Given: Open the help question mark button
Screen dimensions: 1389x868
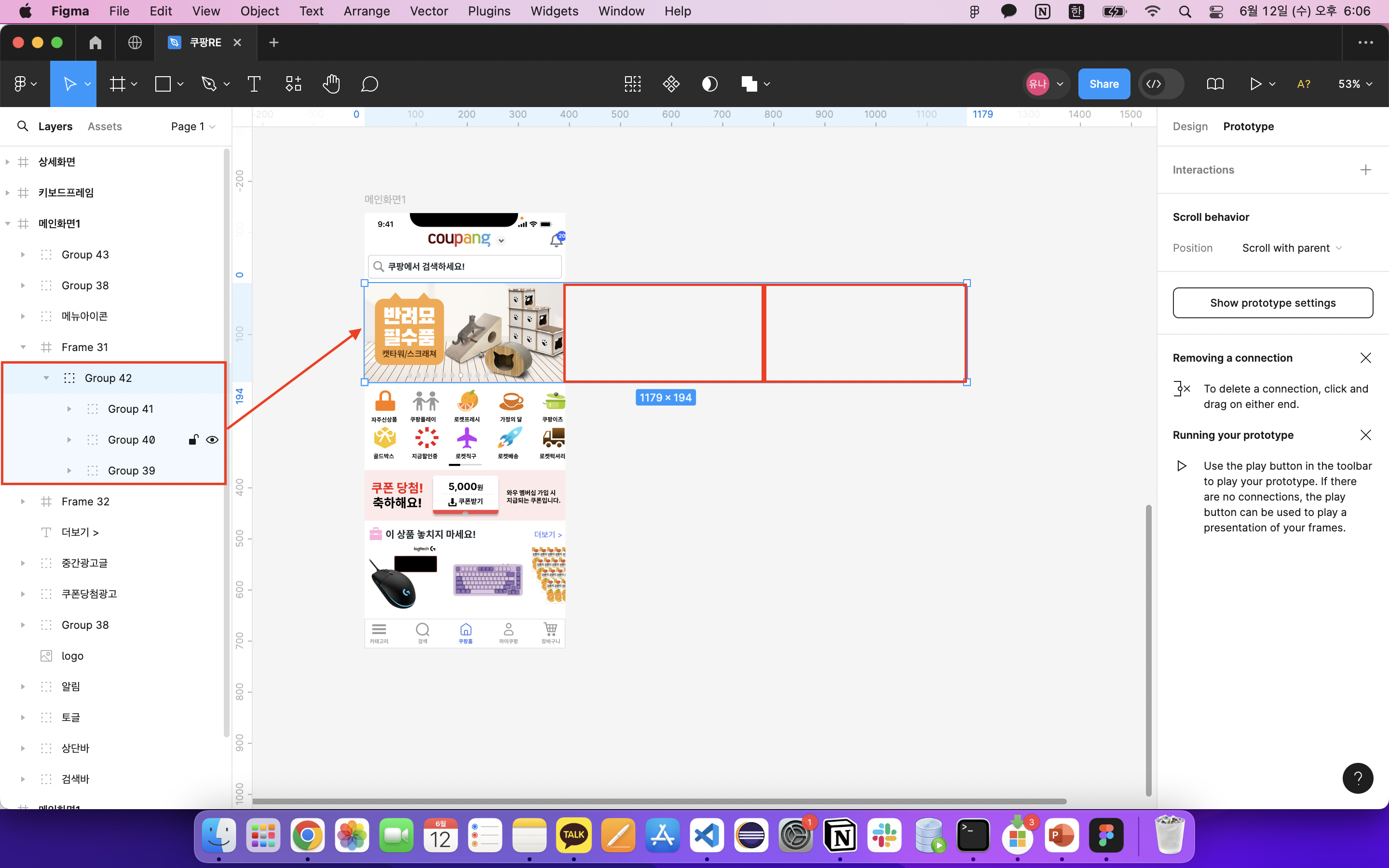Looking at the screenshot, I should pos(1358,778).
